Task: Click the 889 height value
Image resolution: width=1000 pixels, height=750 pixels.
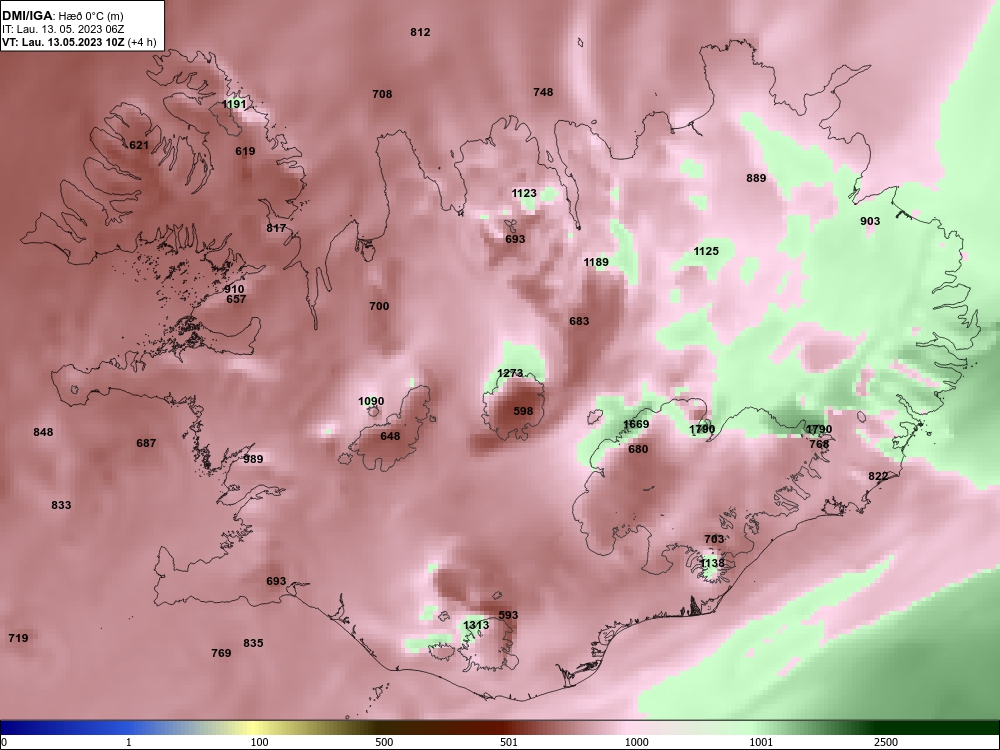Action: point(756,178)
